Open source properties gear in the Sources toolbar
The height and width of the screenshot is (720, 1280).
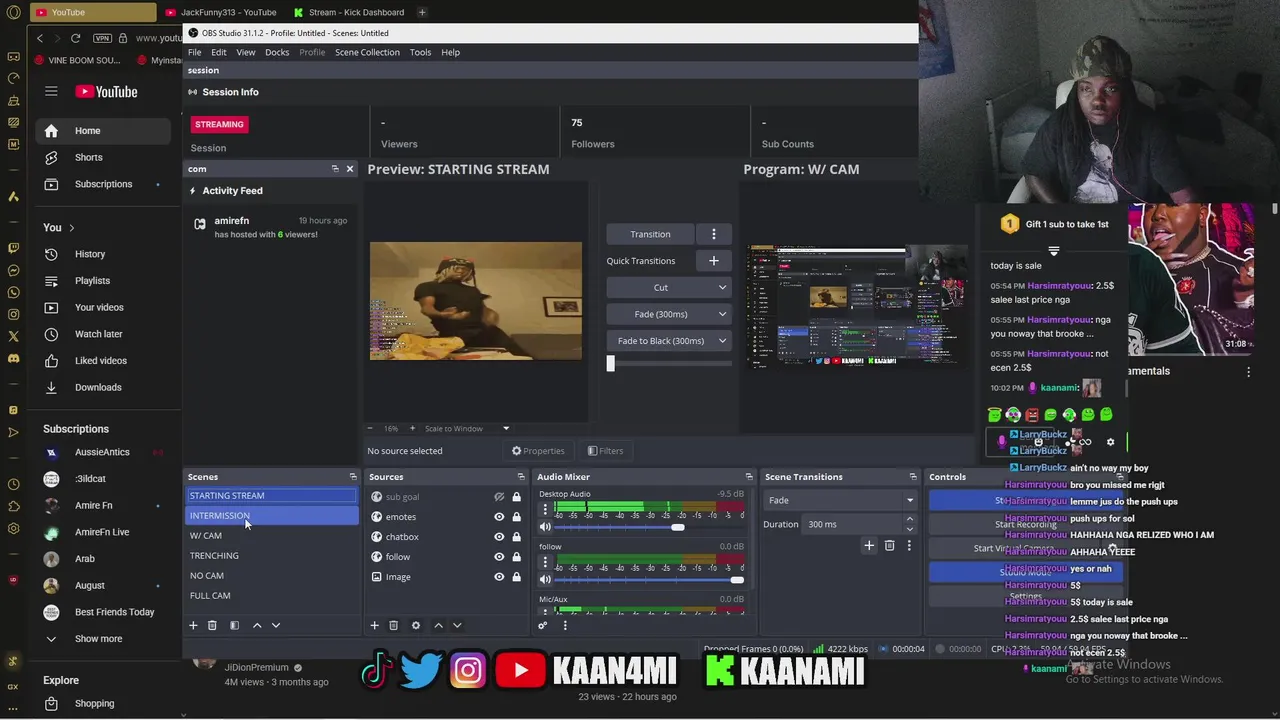416,625
